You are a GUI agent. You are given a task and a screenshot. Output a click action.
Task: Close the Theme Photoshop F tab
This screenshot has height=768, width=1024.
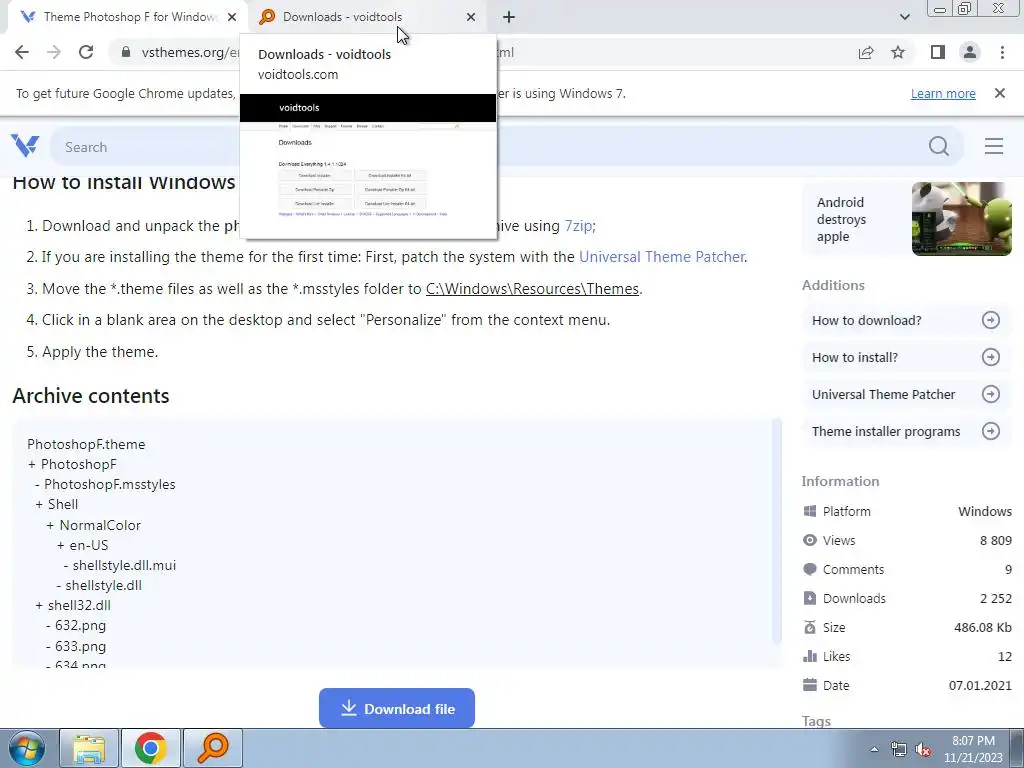(x=232, y=17)
